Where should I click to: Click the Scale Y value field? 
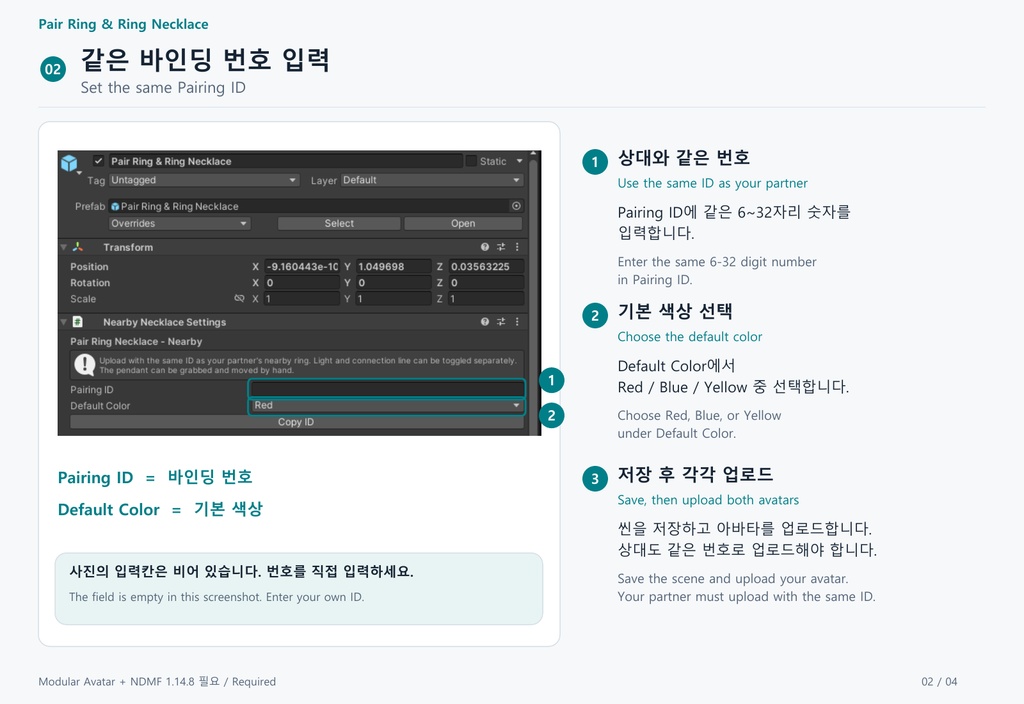(394, 298)
